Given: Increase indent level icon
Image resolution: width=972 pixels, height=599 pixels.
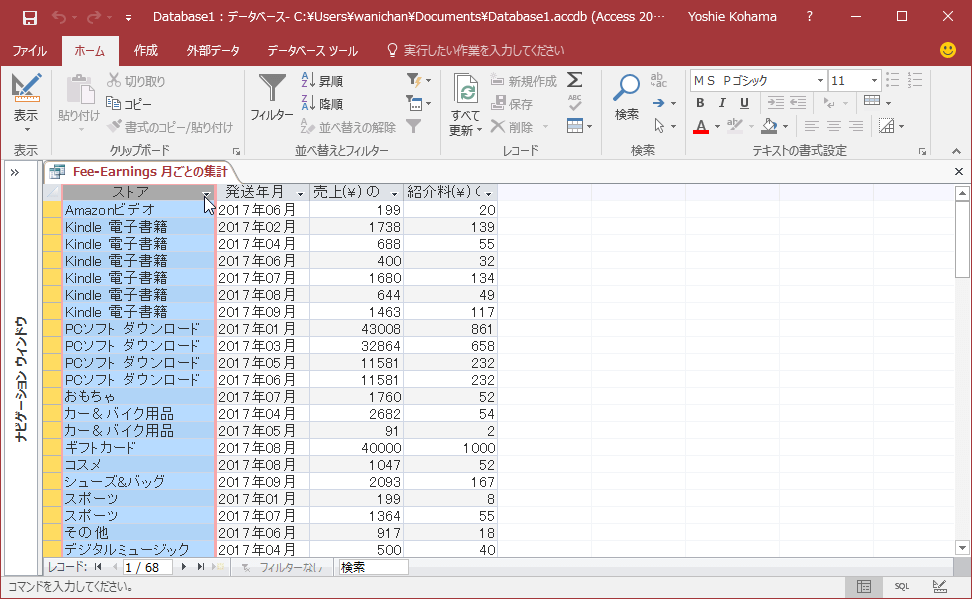Looking at the screenshot, I should point(775,103).
